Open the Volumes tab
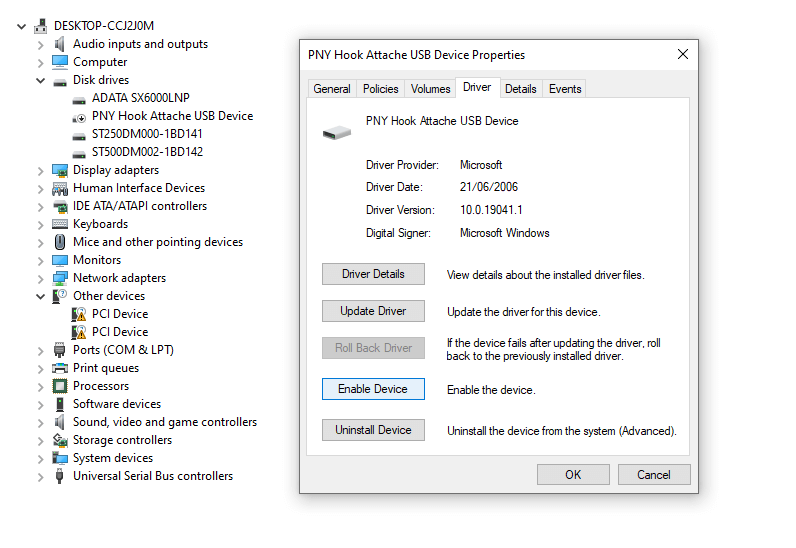 click(430, 89)
